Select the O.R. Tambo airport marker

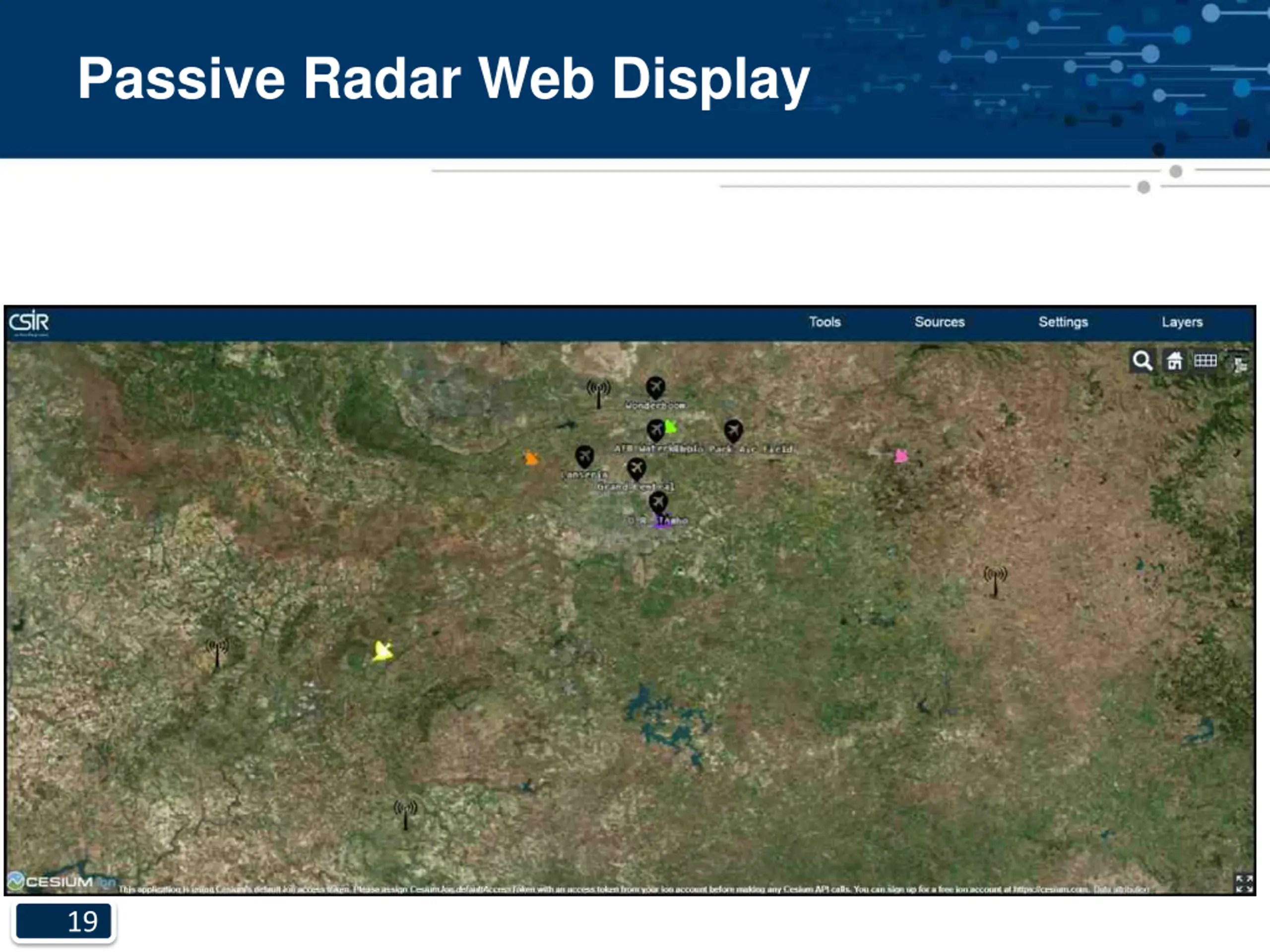tap(658, 503)
